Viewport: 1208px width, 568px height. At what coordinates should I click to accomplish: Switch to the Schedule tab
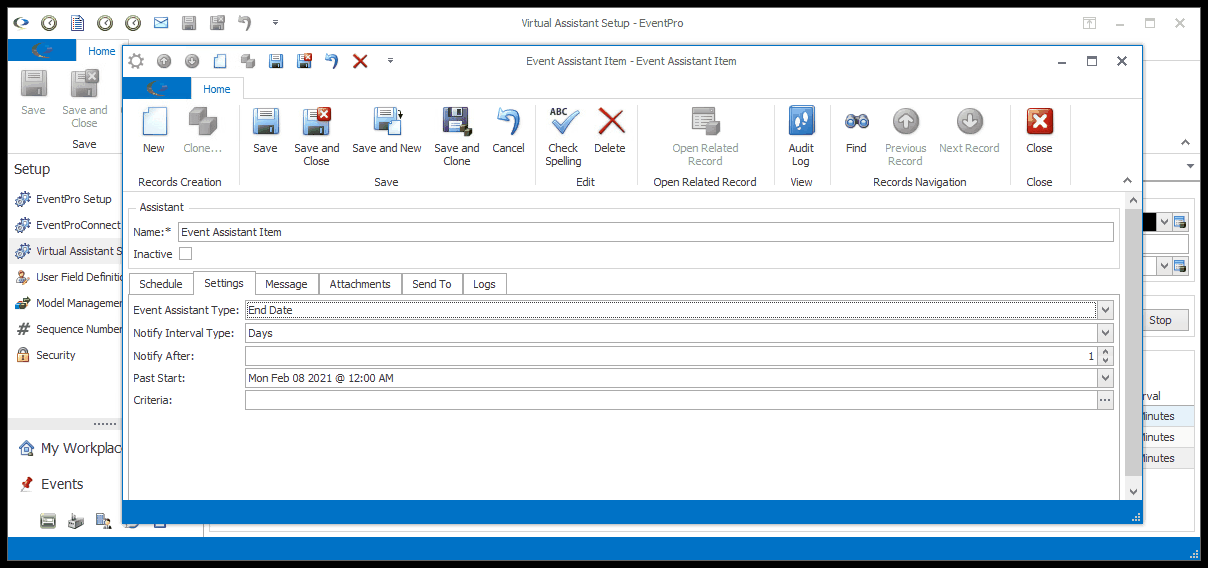(160, 284)
